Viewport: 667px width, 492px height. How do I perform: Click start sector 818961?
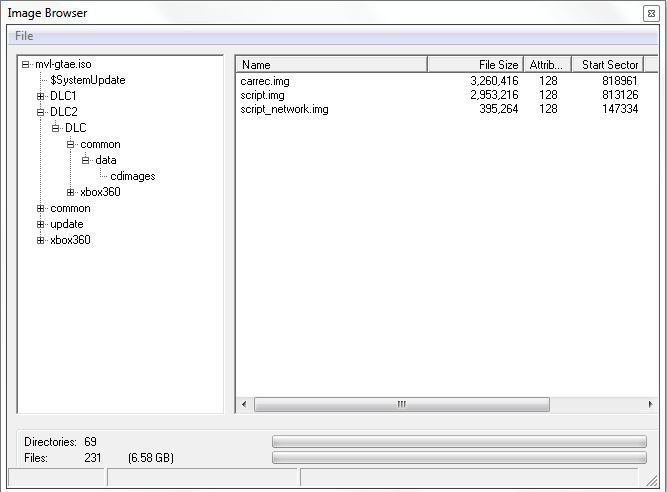click(x=620, y=81)
